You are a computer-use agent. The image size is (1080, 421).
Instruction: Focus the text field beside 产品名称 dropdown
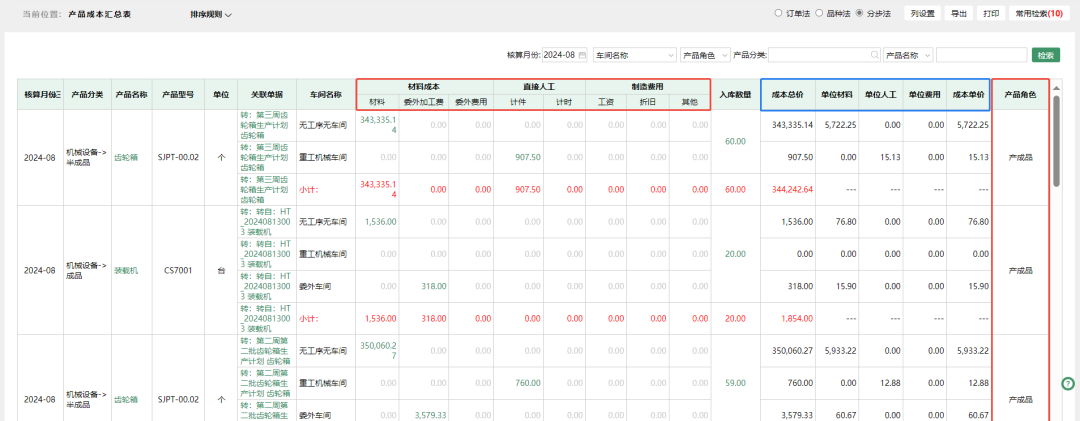(x=981, y=55)
